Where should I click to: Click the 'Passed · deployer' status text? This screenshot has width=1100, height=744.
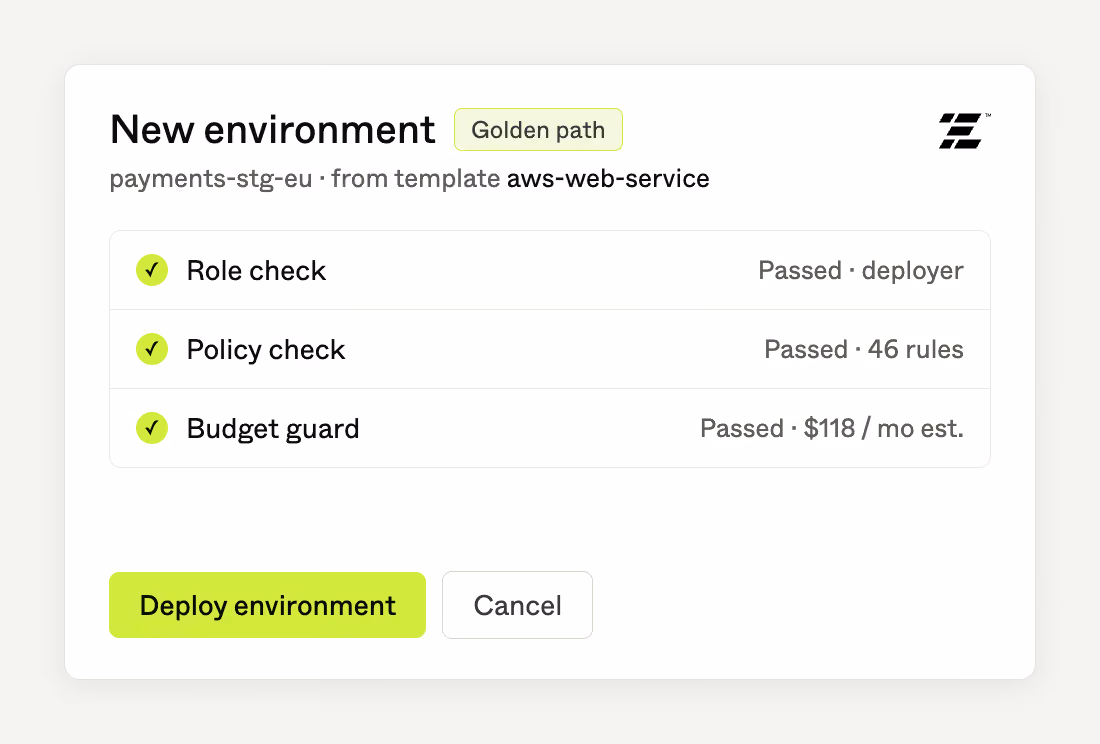tap(861, 271)
